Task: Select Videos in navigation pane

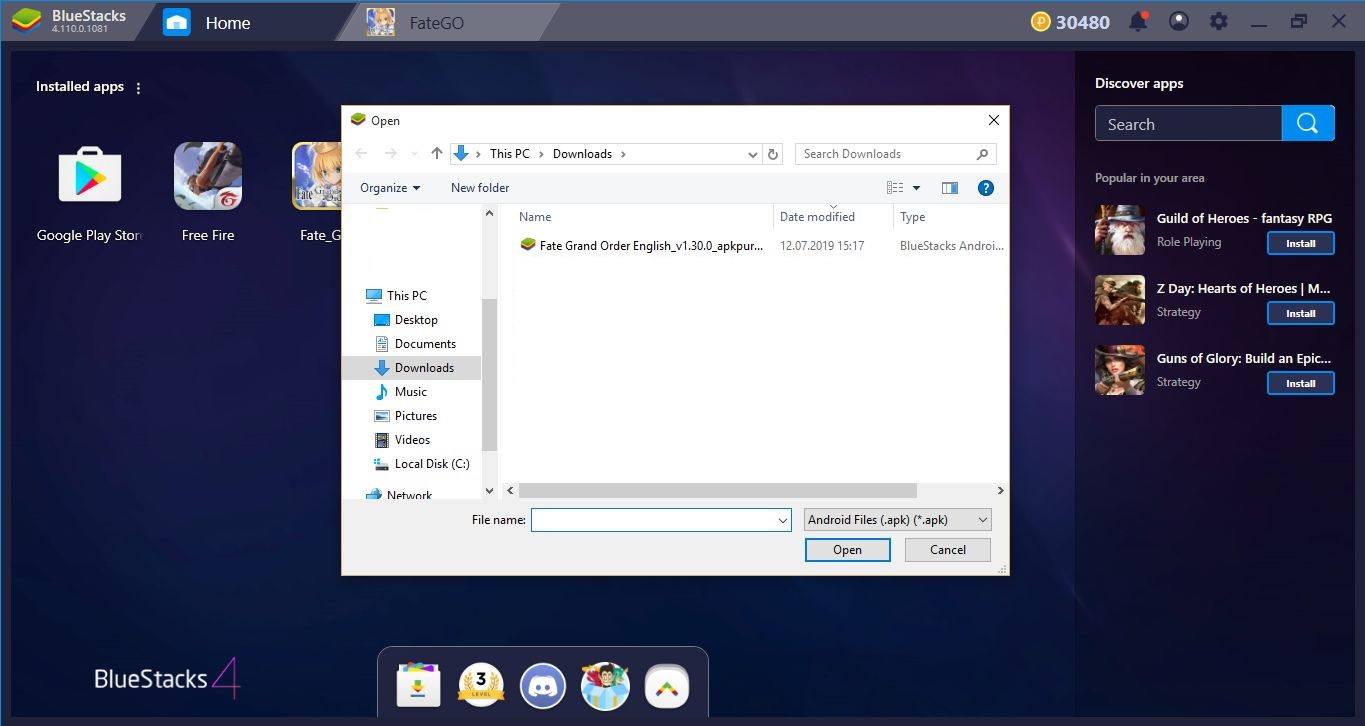Action: [403, 440]
